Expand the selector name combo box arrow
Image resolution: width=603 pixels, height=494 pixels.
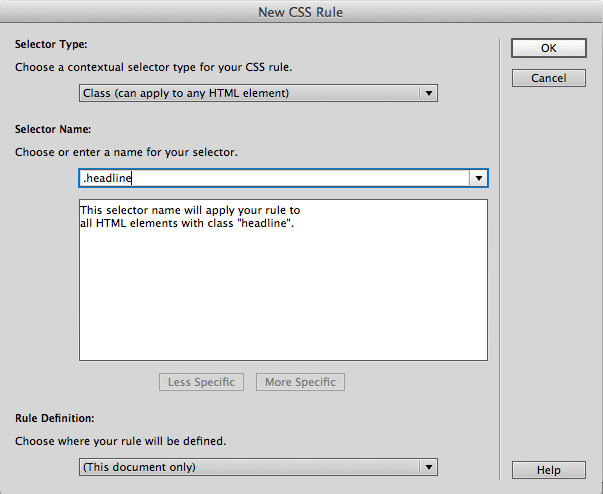pos(479,178)
